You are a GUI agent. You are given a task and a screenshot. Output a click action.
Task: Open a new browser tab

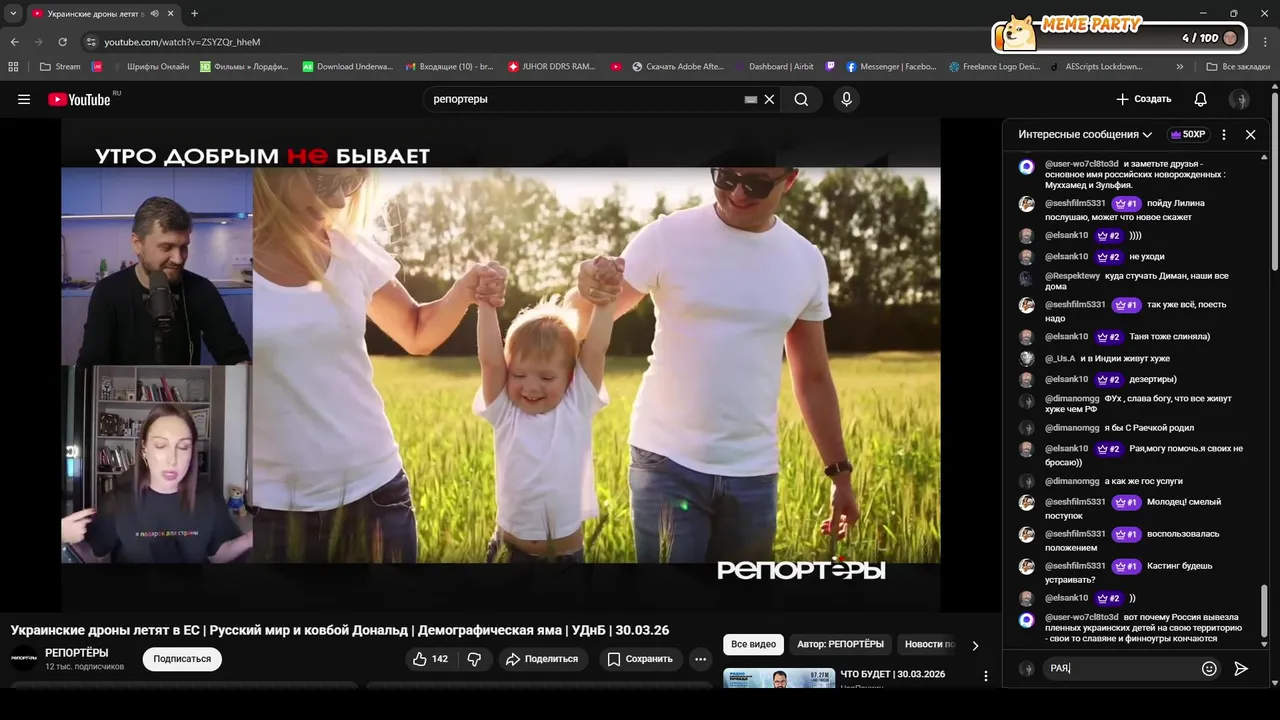coord(194,13)
